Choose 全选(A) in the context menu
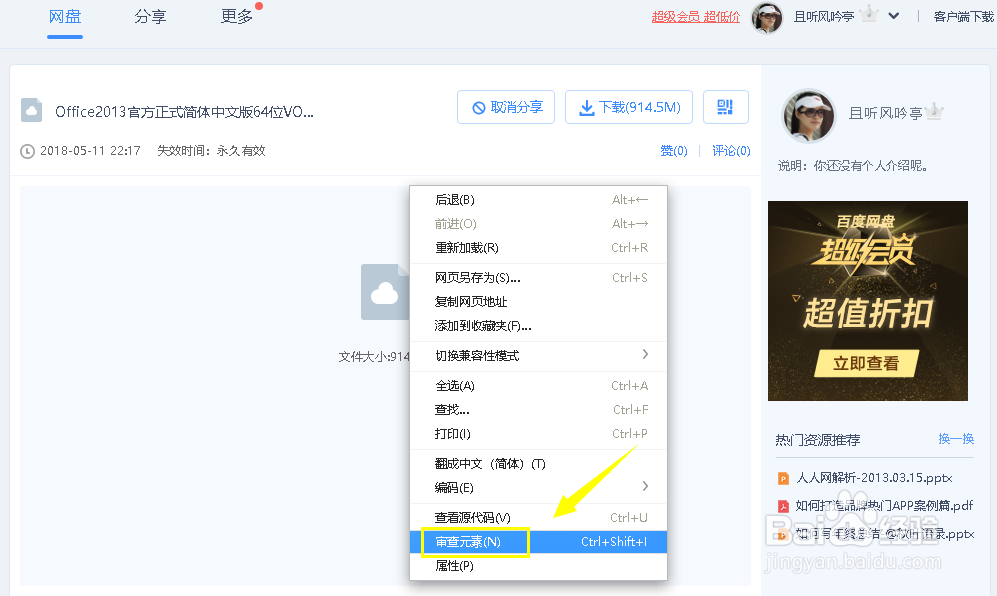This screenshot has width=997, height=596. click(x=538, y=386)
